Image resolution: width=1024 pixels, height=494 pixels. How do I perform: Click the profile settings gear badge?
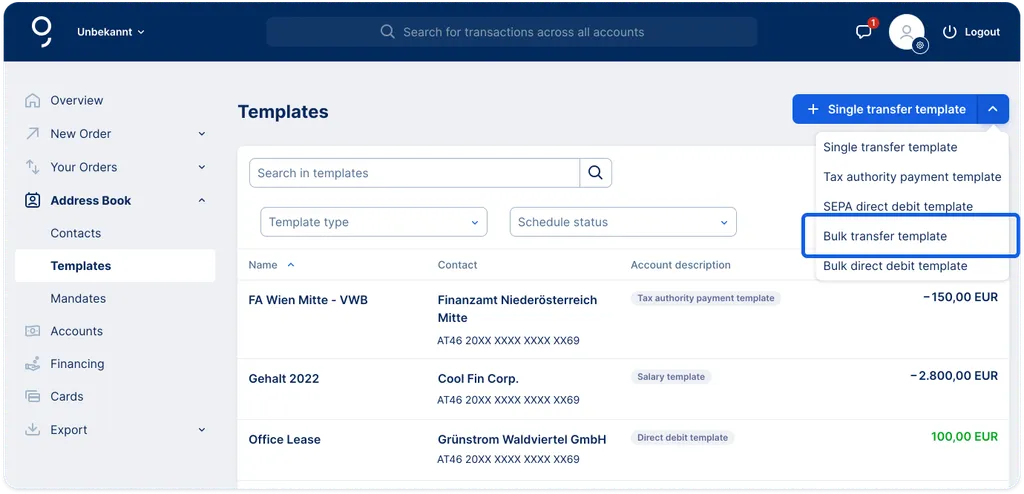tap(920, 45)
